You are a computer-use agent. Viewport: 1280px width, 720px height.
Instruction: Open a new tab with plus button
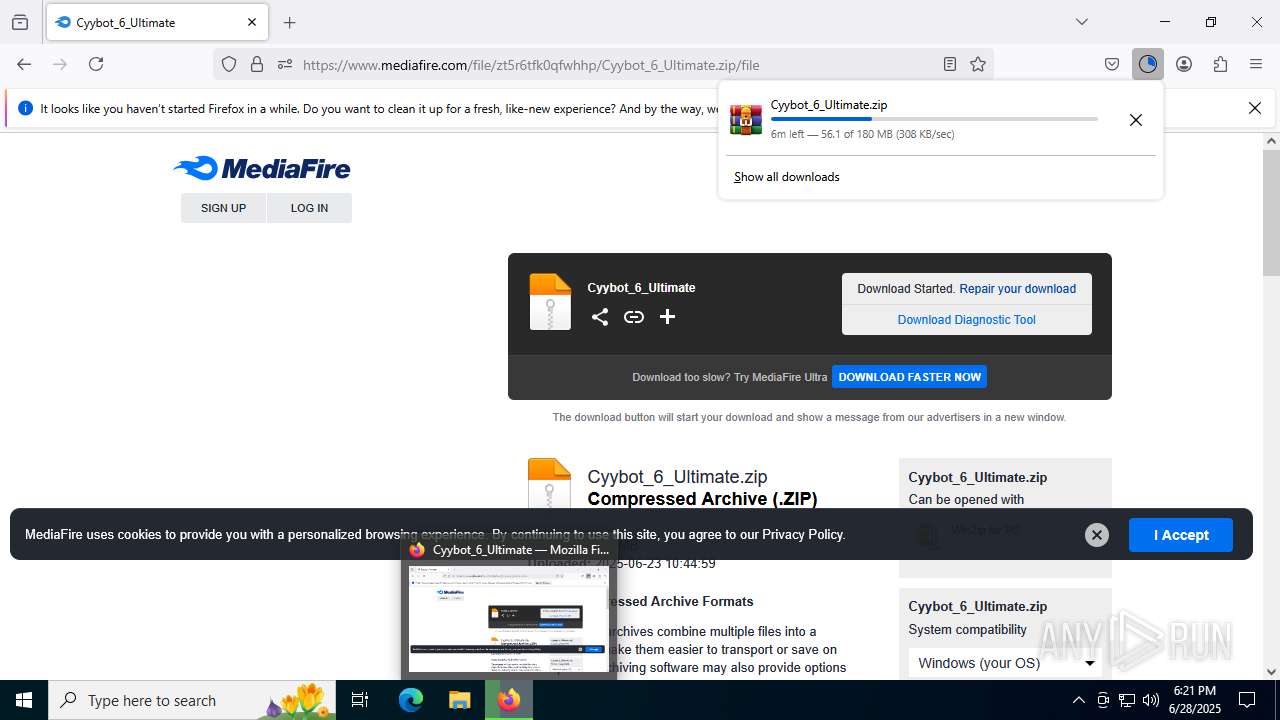pyautogui.click(x=289, y=22)
